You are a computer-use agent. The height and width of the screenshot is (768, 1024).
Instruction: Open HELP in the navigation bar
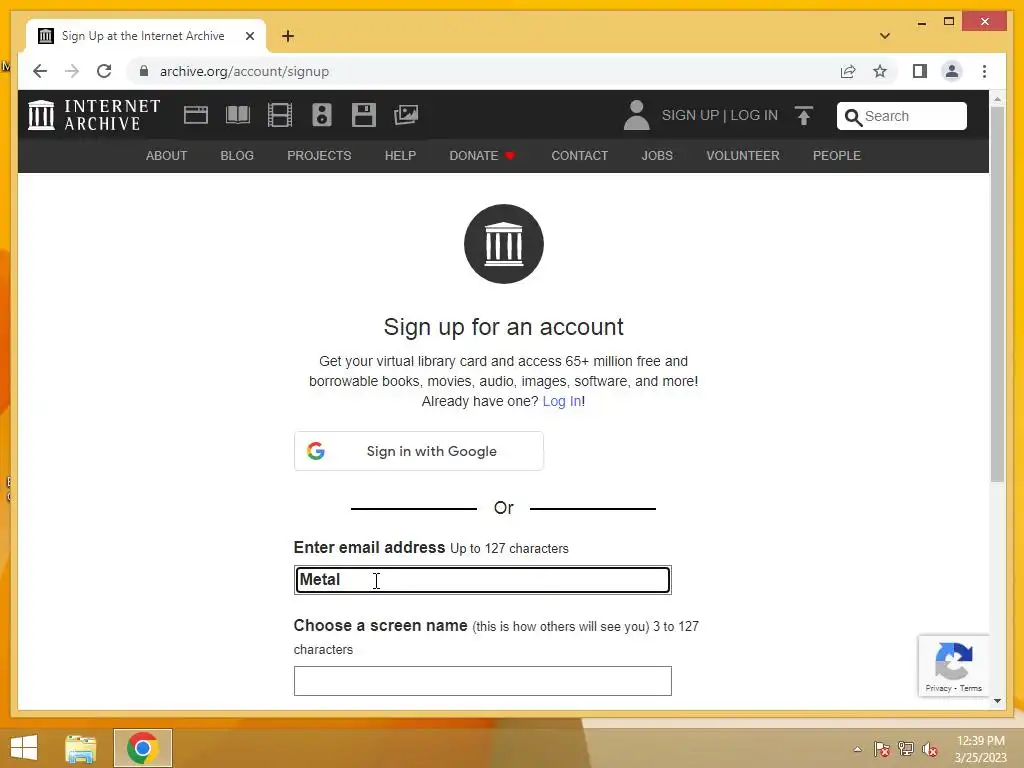[x=400, y=155]
